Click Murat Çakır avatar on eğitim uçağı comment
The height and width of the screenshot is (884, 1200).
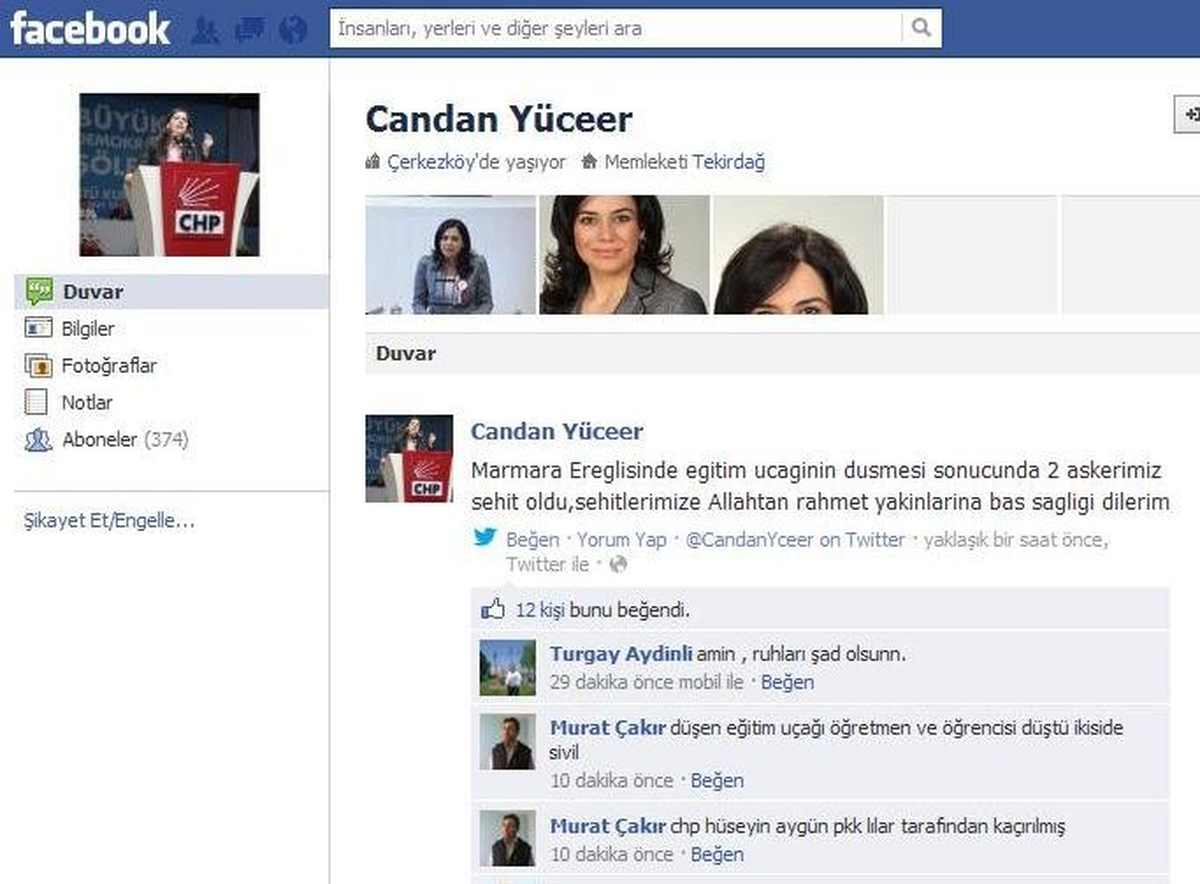pos(507,741)
